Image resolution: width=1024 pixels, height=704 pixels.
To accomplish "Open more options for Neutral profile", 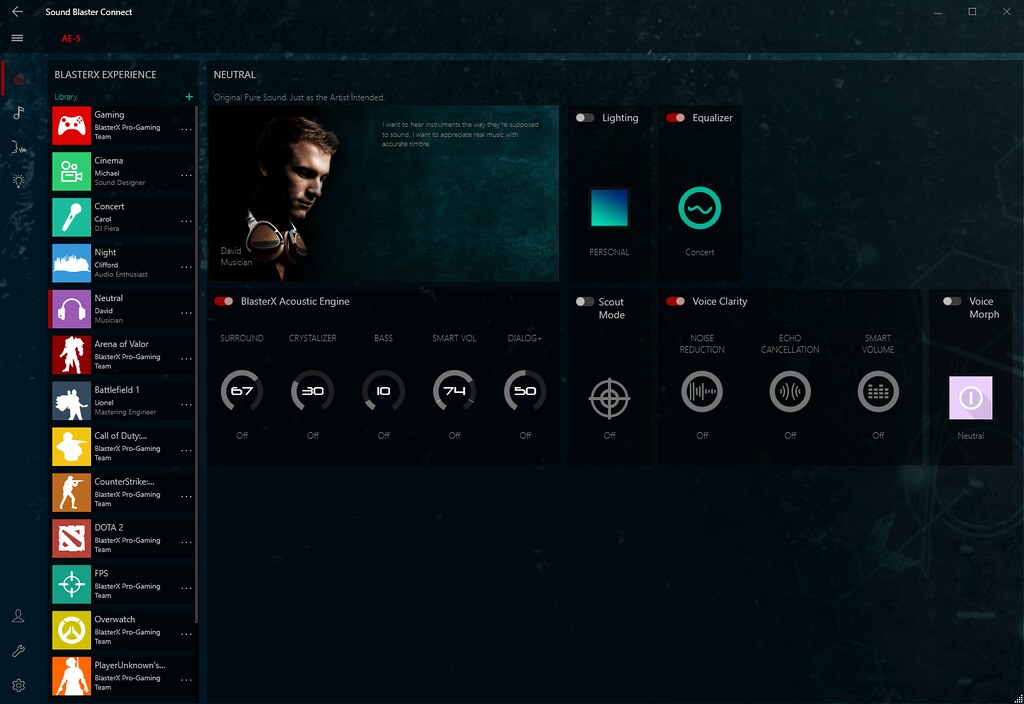I will tap(187, 313).
